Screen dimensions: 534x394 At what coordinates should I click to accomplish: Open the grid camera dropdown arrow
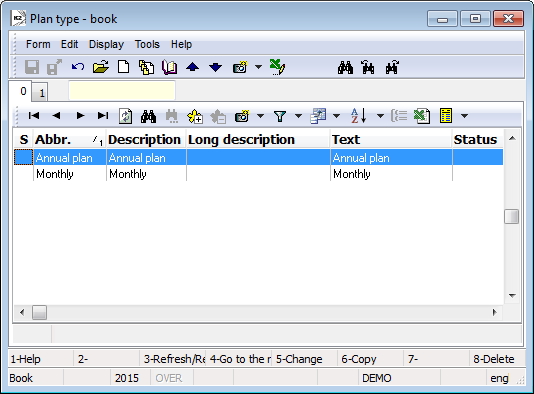tap(261, 116)
